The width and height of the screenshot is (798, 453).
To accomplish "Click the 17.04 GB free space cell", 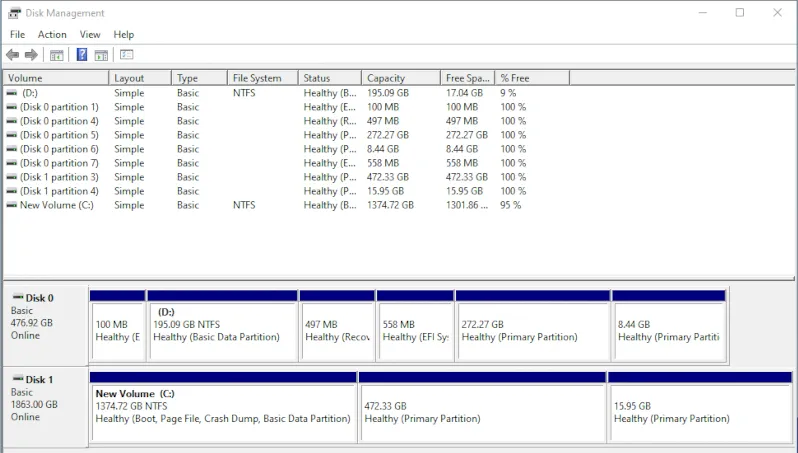I will click(464, 93).
